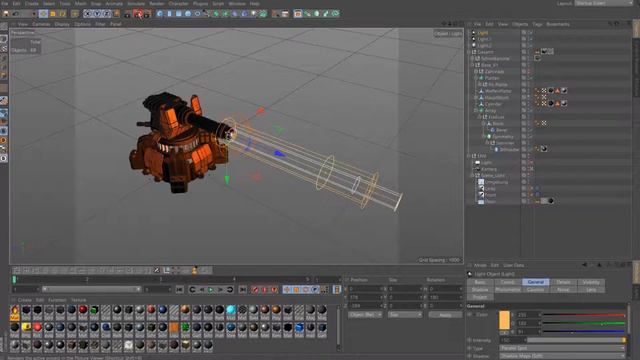640x360 pixels.
Task: Collapse the Array object hierarchy
Action: tap(476, 111)
